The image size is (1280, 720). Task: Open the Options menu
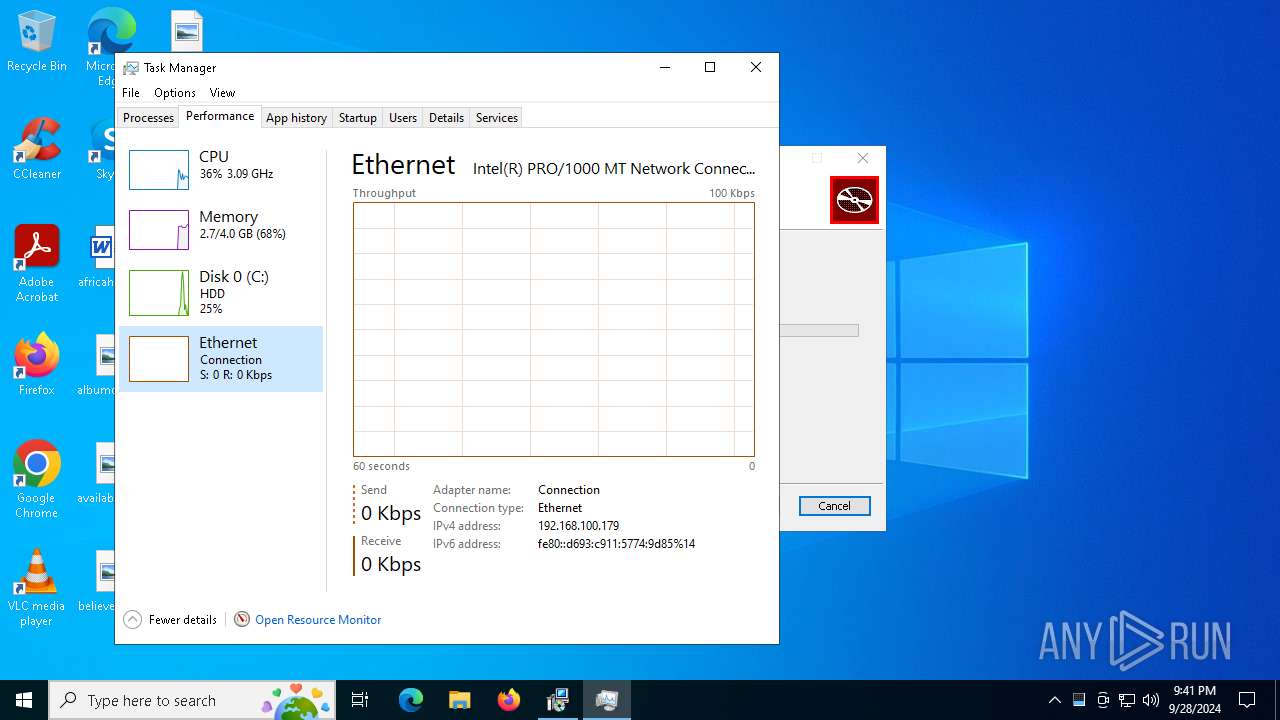(x=175, y=92)
